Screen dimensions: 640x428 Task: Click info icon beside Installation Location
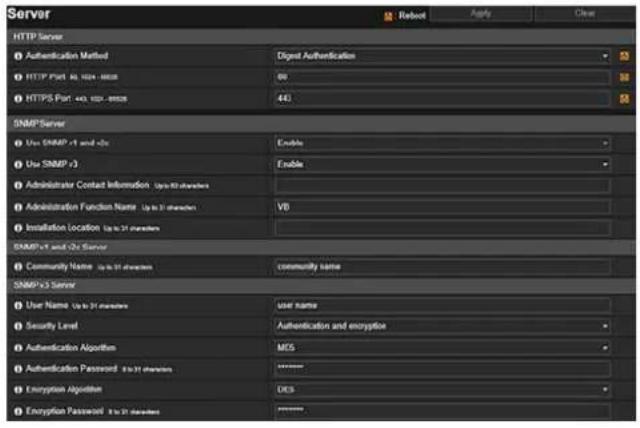tap(18, 228)
